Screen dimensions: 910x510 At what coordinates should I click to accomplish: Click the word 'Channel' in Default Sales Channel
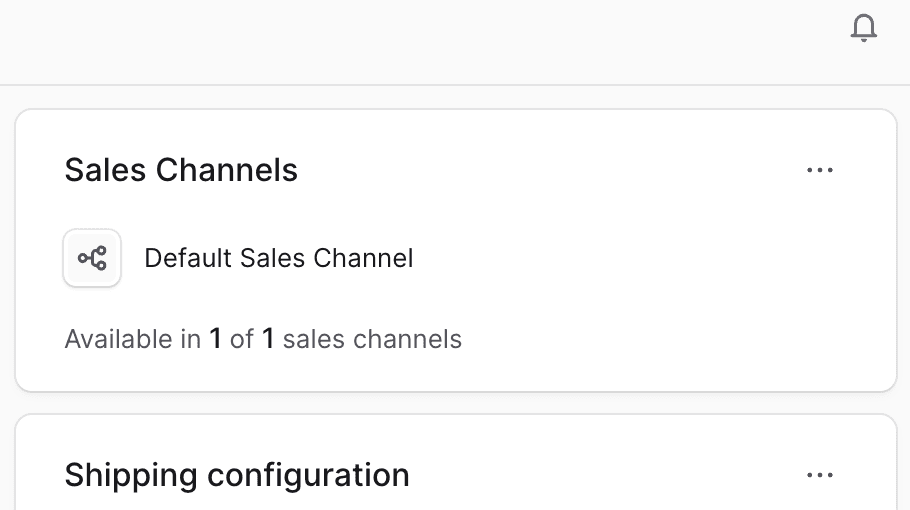363,258
